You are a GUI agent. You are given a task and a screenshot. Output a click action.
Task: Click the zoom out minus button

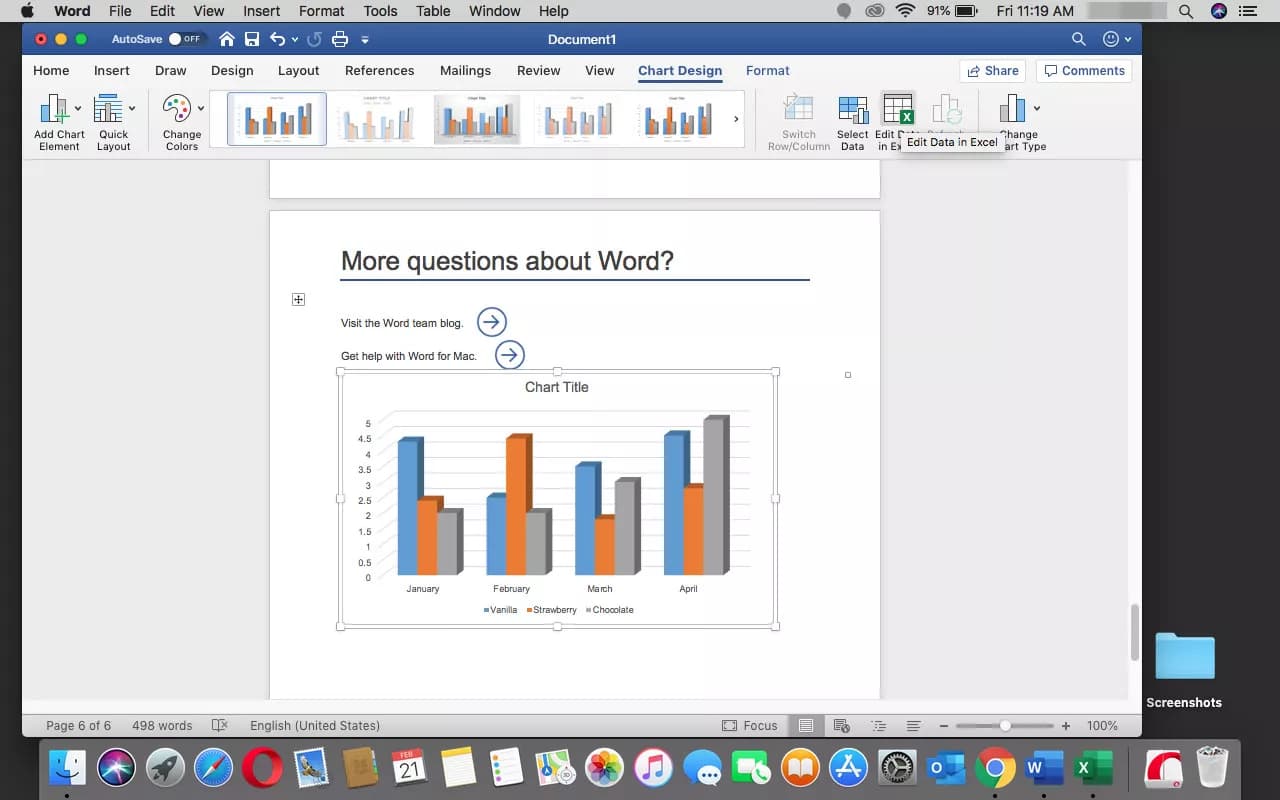[943, 725]
